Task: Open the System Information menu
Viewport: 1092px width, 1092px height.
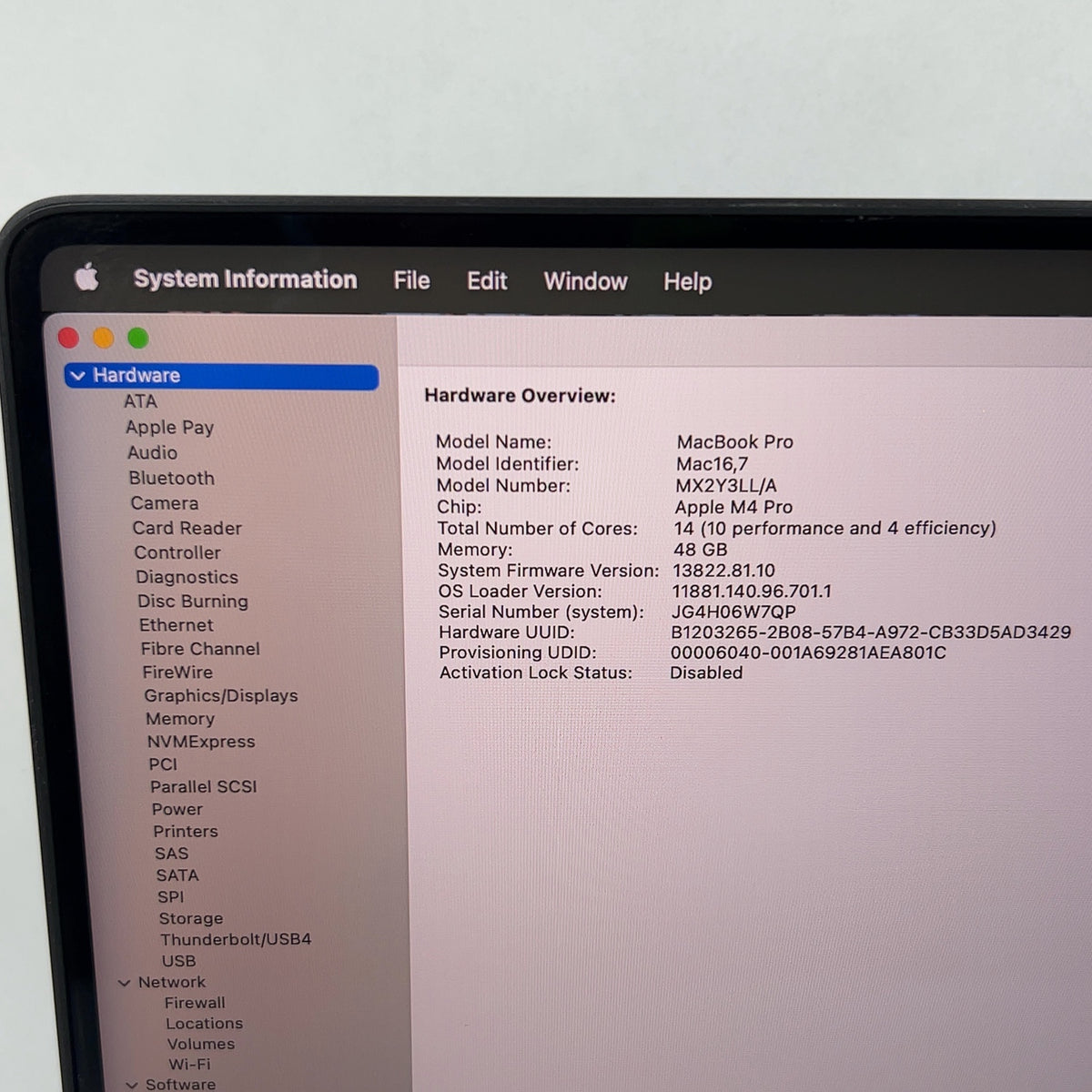Action: [245, 279]
